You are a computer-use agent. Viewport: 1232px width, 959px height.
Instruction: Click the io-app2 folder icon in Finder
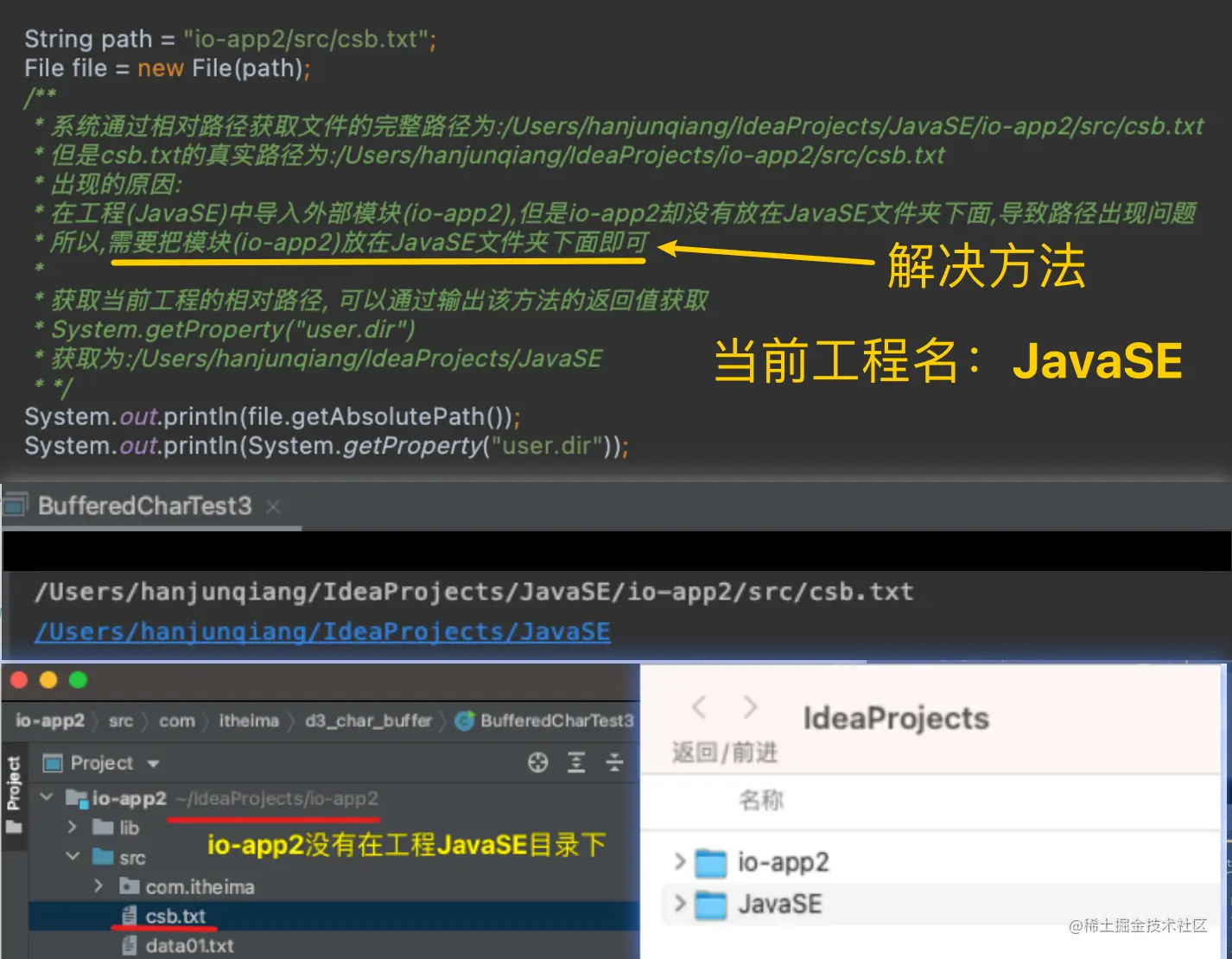pos(711,861)
